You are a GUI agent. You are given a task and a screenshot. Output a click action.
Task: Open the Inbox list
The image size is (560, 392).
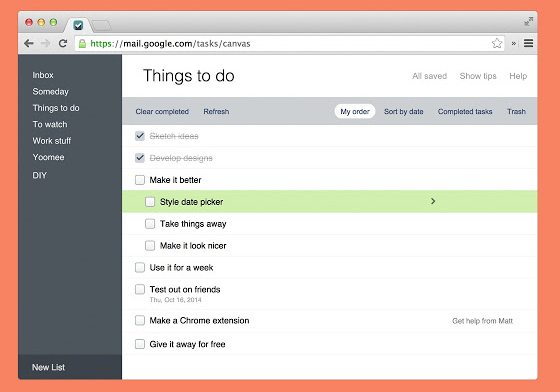(x=43, y=75)
